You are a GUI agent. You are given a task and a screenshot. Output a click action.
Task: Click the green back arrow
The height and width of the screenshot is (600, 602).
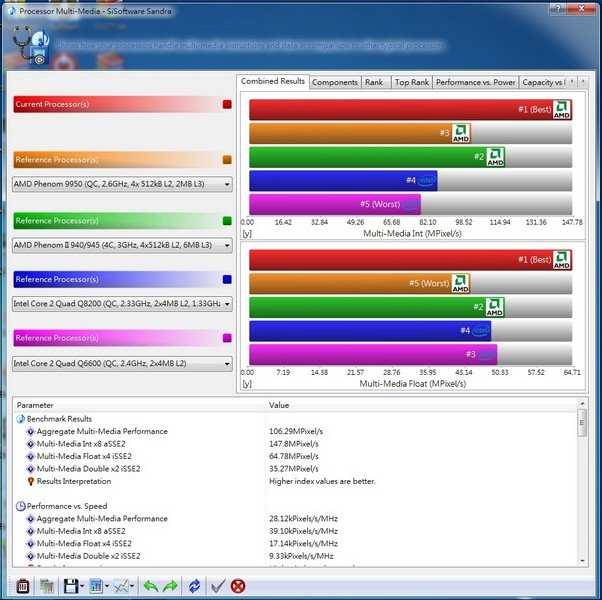(x=150, y=586)
